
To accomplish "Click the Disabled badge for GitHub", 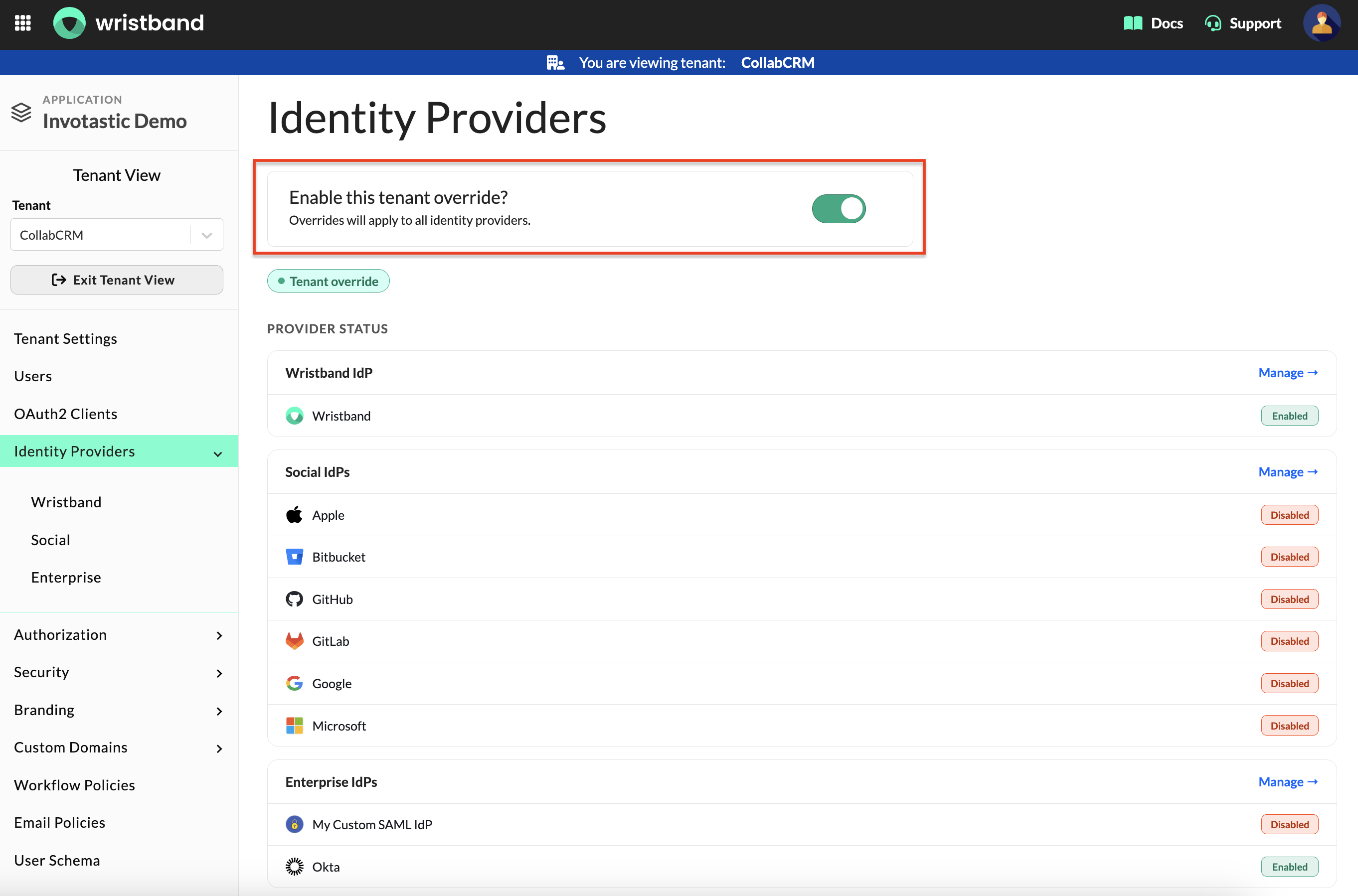I will click(1289, 599).
